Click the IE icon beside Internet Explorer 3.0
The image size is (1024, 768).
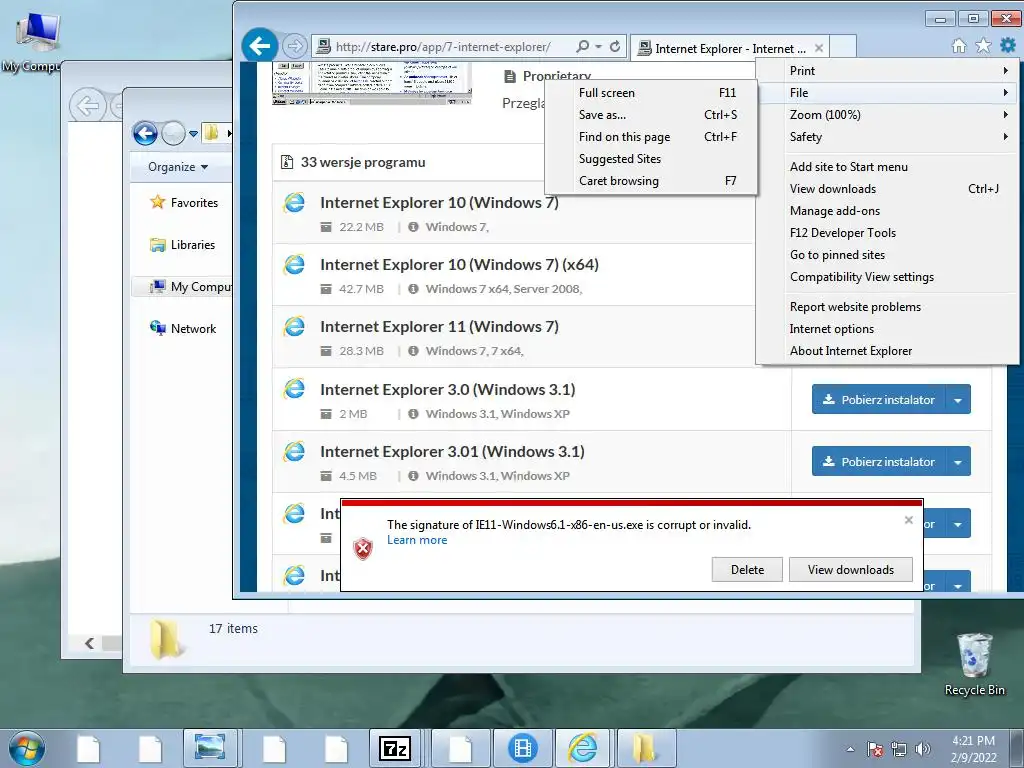pyautogui.click(x=294, y=389)
